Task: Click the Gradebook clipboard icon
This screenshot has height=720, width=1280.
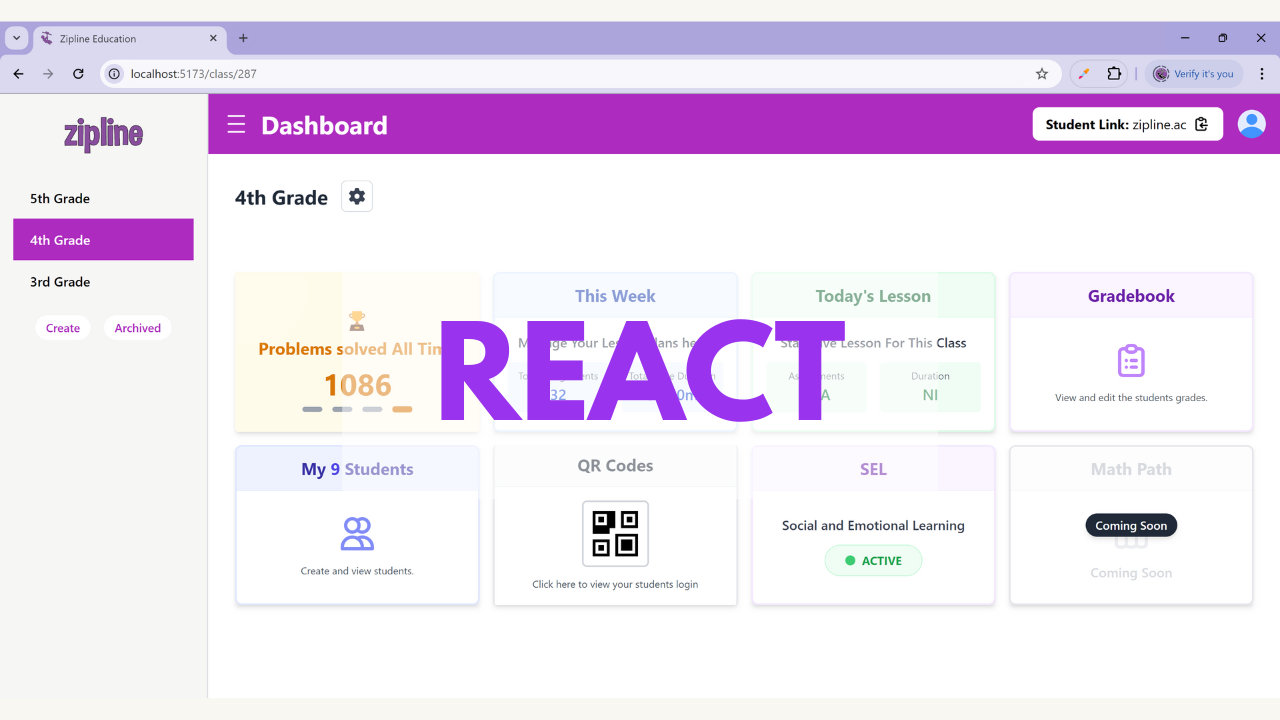Action: click(x=1131, y=361)
